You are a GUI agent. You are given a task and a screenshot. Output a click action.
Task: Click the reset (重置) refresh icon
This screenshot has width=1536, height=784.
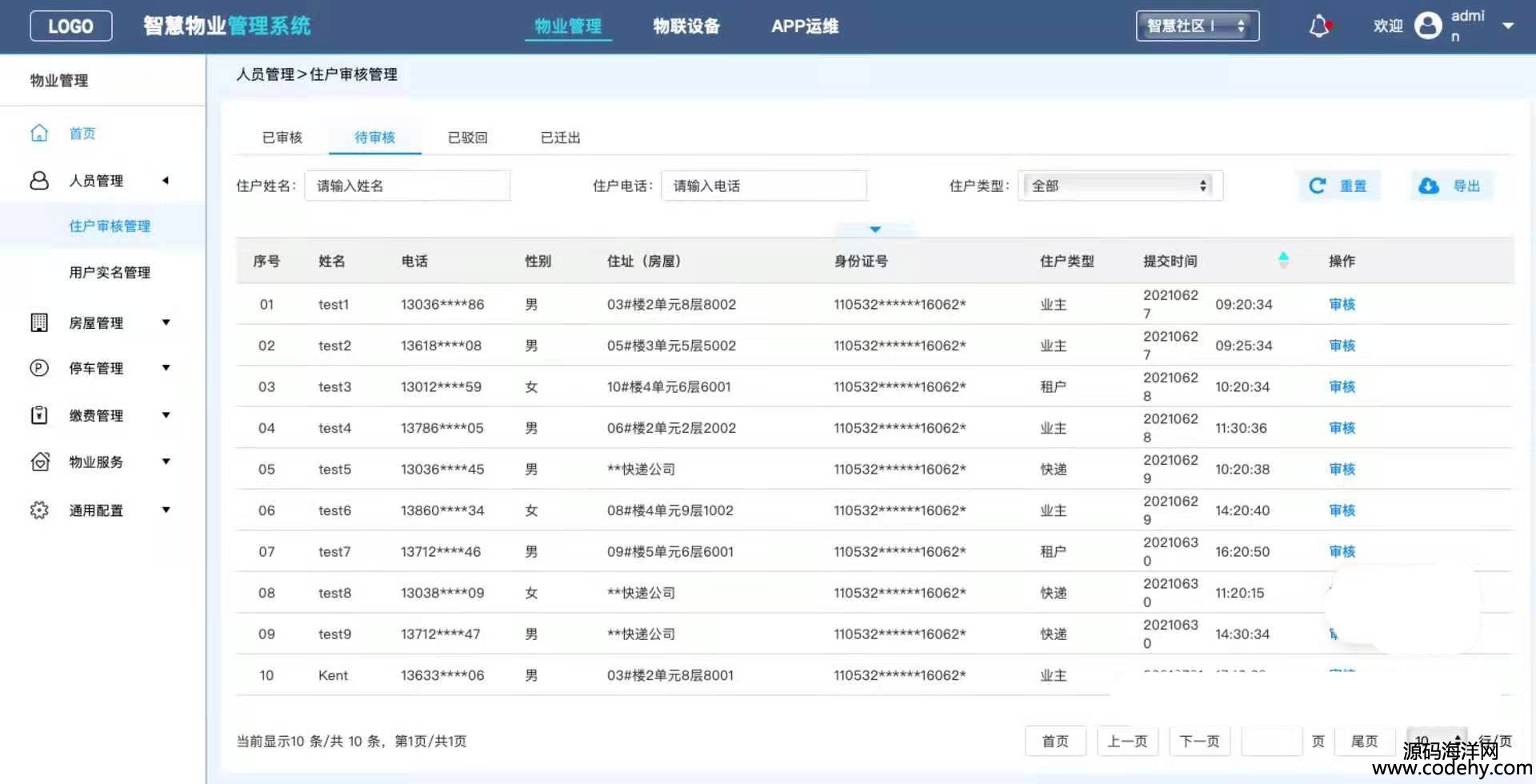tap(1318, 186)
